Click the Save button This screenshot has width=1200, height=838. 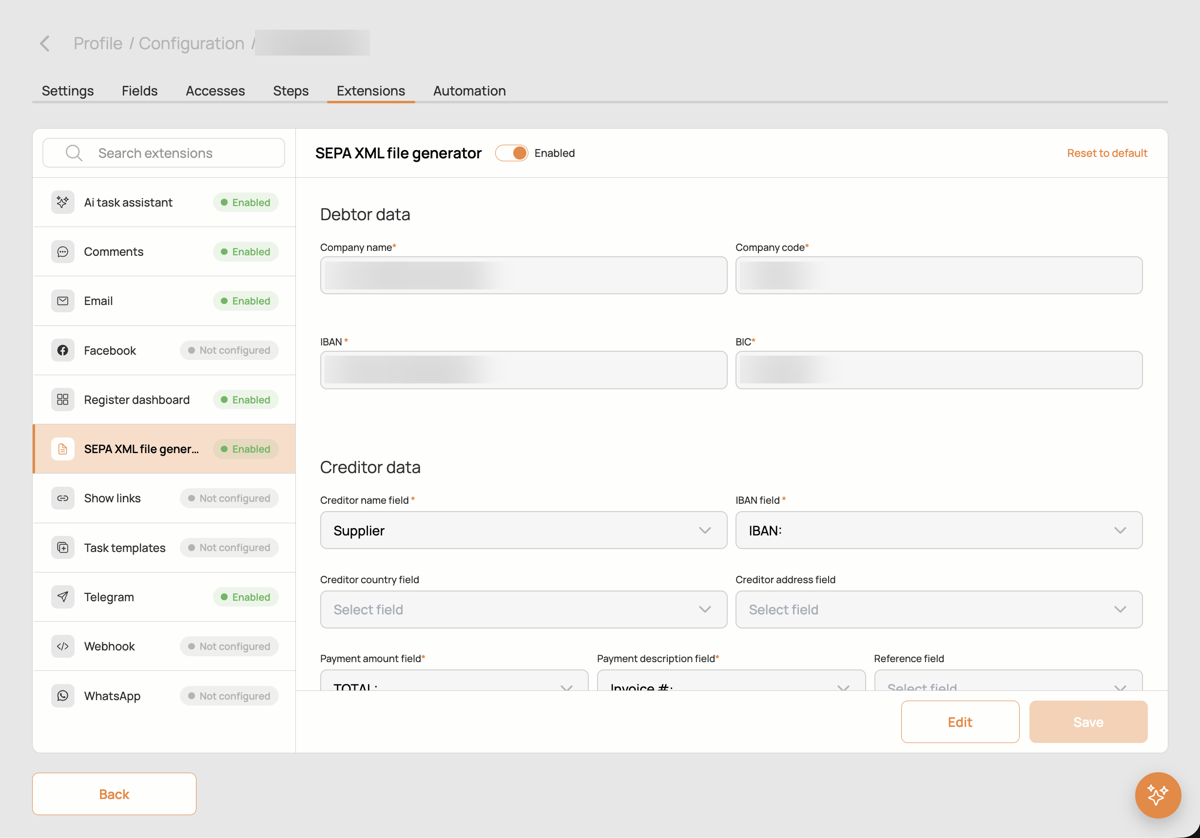(x=1088, y=722)
